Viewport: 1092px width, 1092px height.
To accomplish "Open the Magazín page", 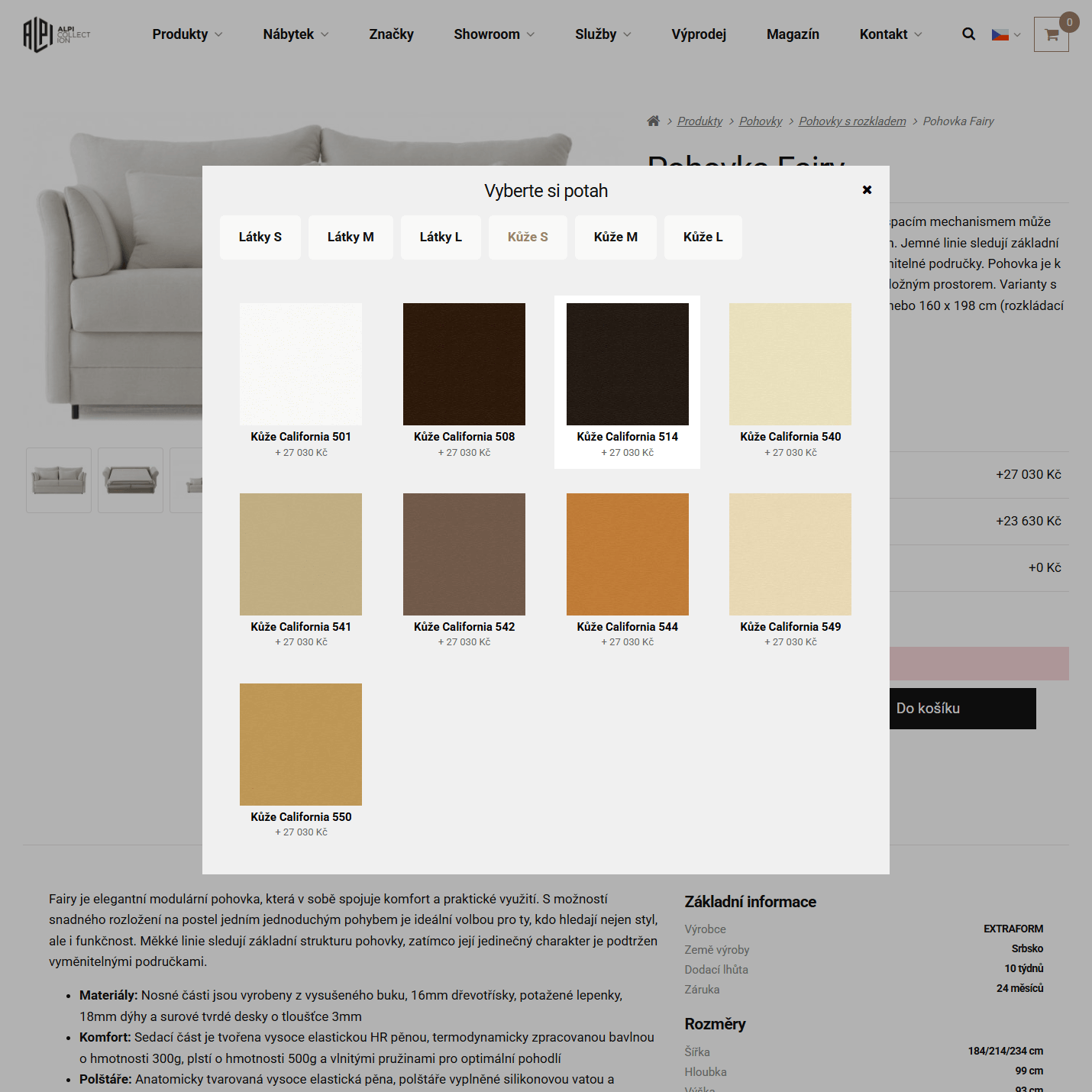I will 793,34.
